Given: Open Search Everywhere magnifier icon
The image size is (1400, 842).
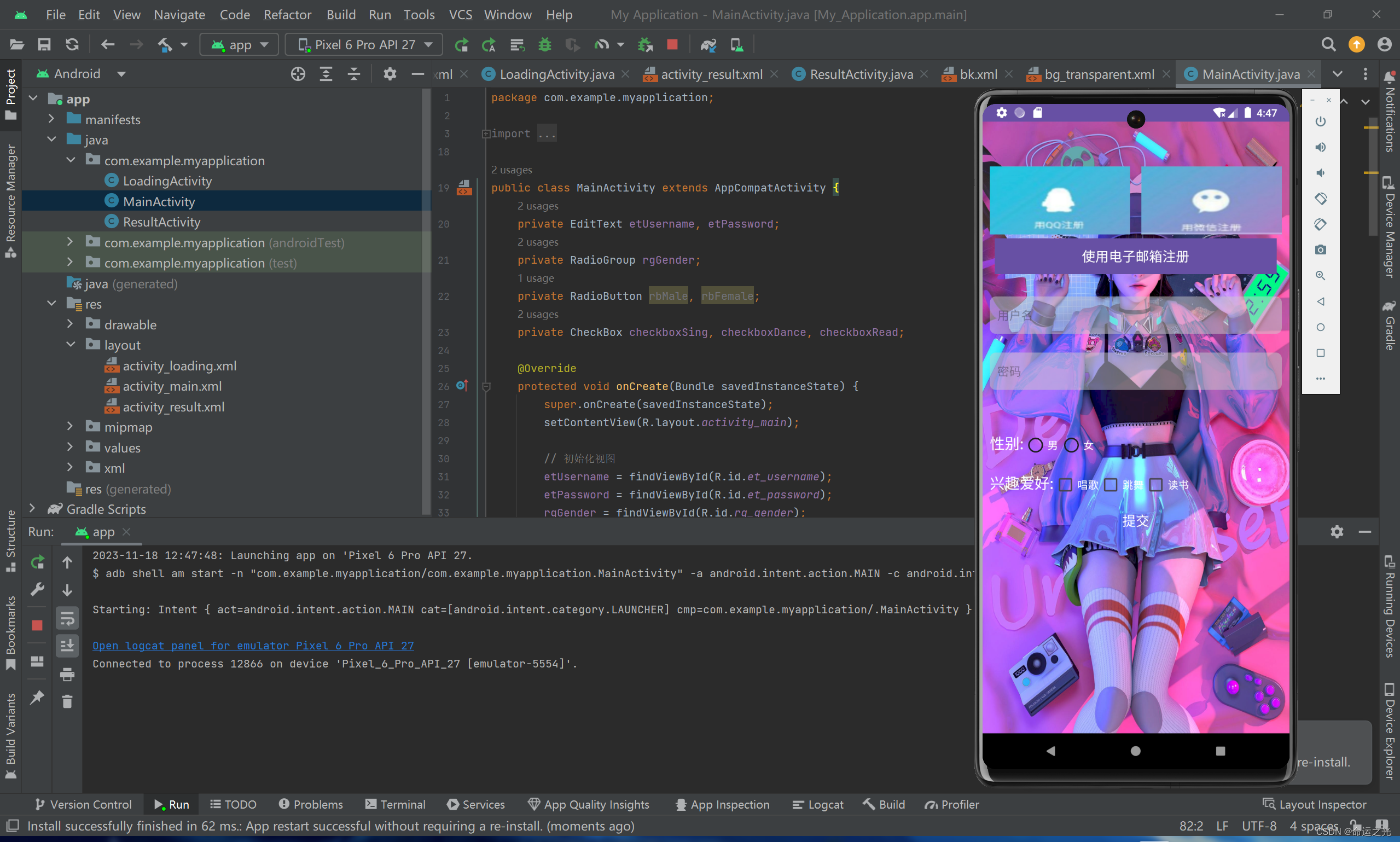Looking at the screenshot, I should (1328, 44).
